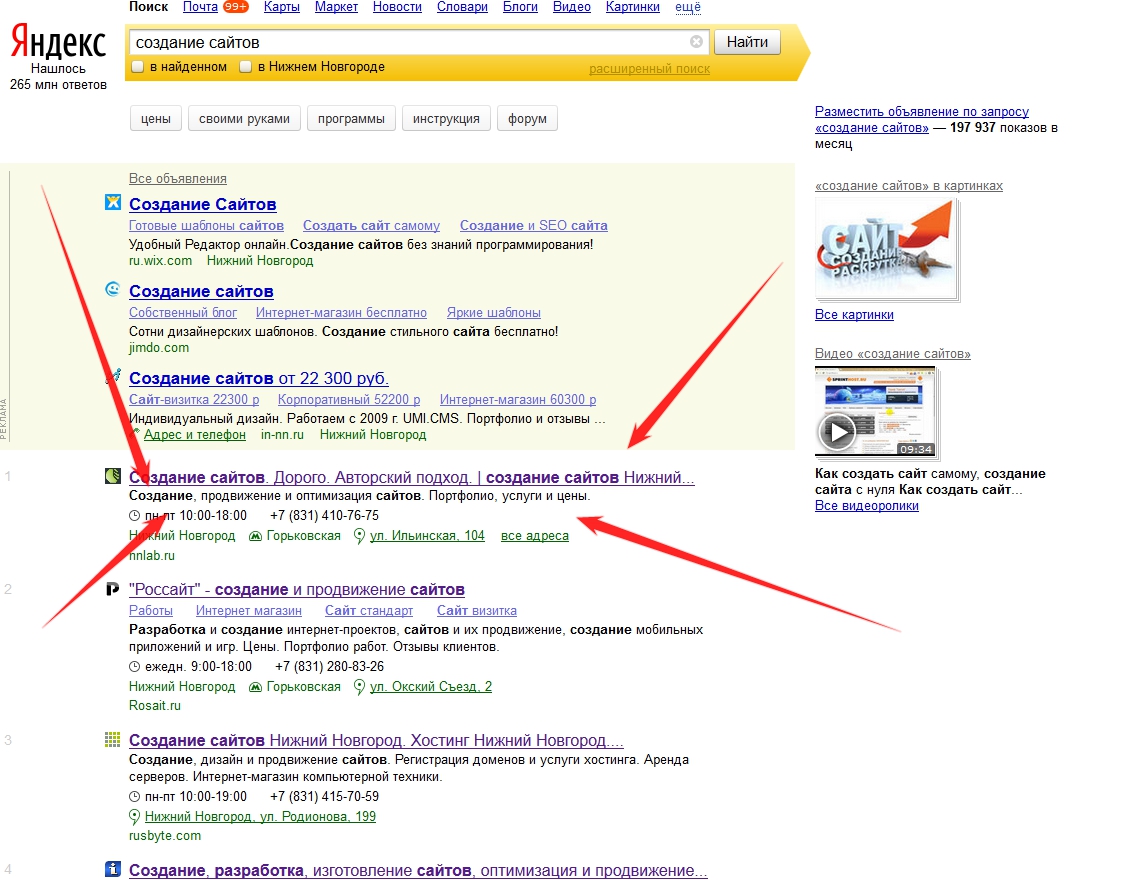Open the Почта link in the top bar
The image size is (1146, 880).
pyautogui.click(x=200, y=7)
